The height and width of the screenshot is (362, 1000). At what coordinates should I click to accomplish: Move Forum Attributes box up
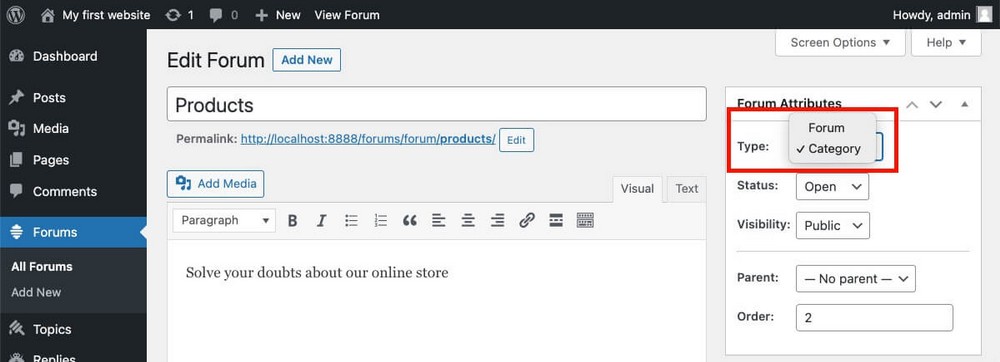tap(912, 105)
